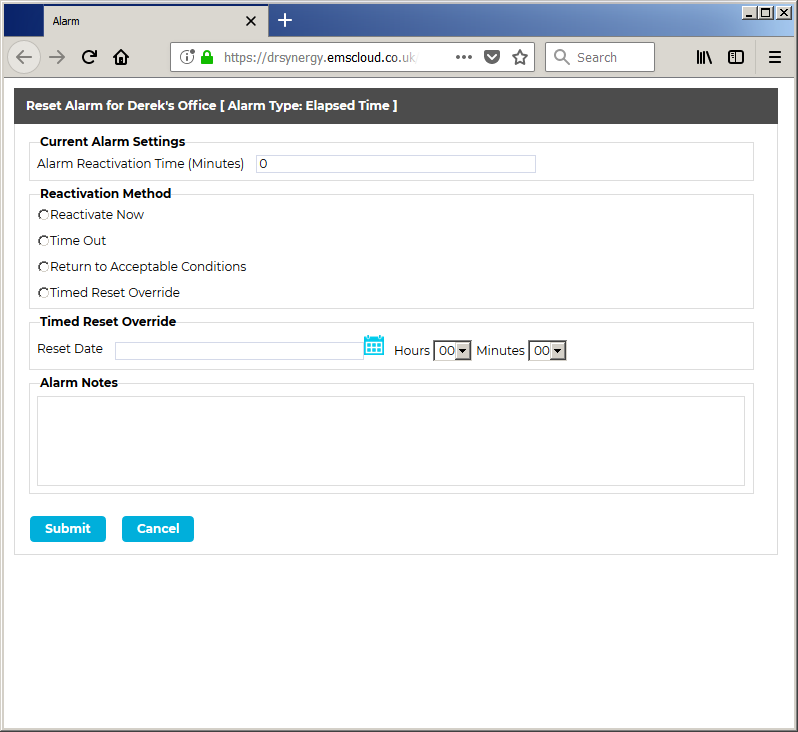This screenshot has width=798, height=732.
Task: Choose the Time Out reactivation method
Action: tap(43, 241)
